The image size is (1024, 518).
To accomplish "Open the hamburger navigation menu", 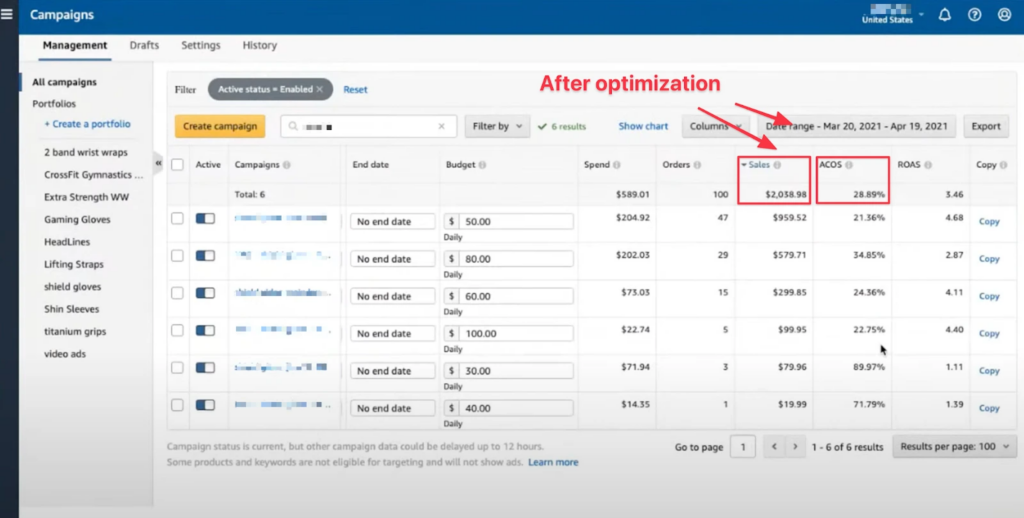I will point(7,14).
